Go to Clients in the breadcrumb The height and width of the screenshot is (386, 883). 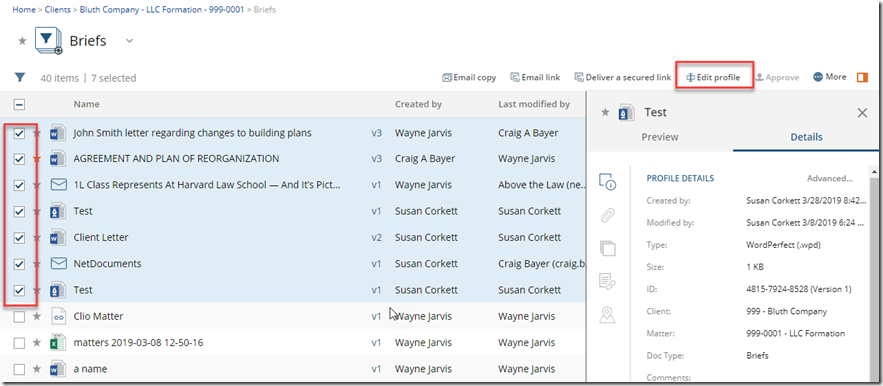tap(56, 10)
